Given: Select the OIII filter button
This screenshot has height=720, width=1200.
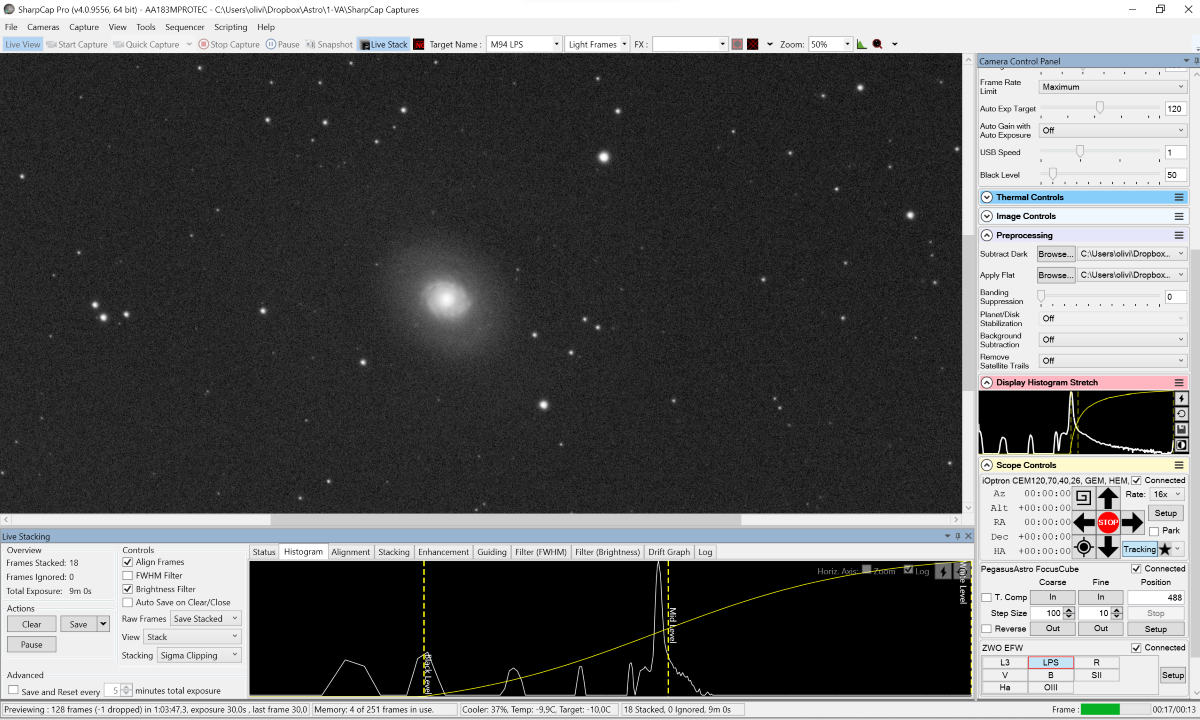Looking at the screenshot, I should pos(1051,687).
